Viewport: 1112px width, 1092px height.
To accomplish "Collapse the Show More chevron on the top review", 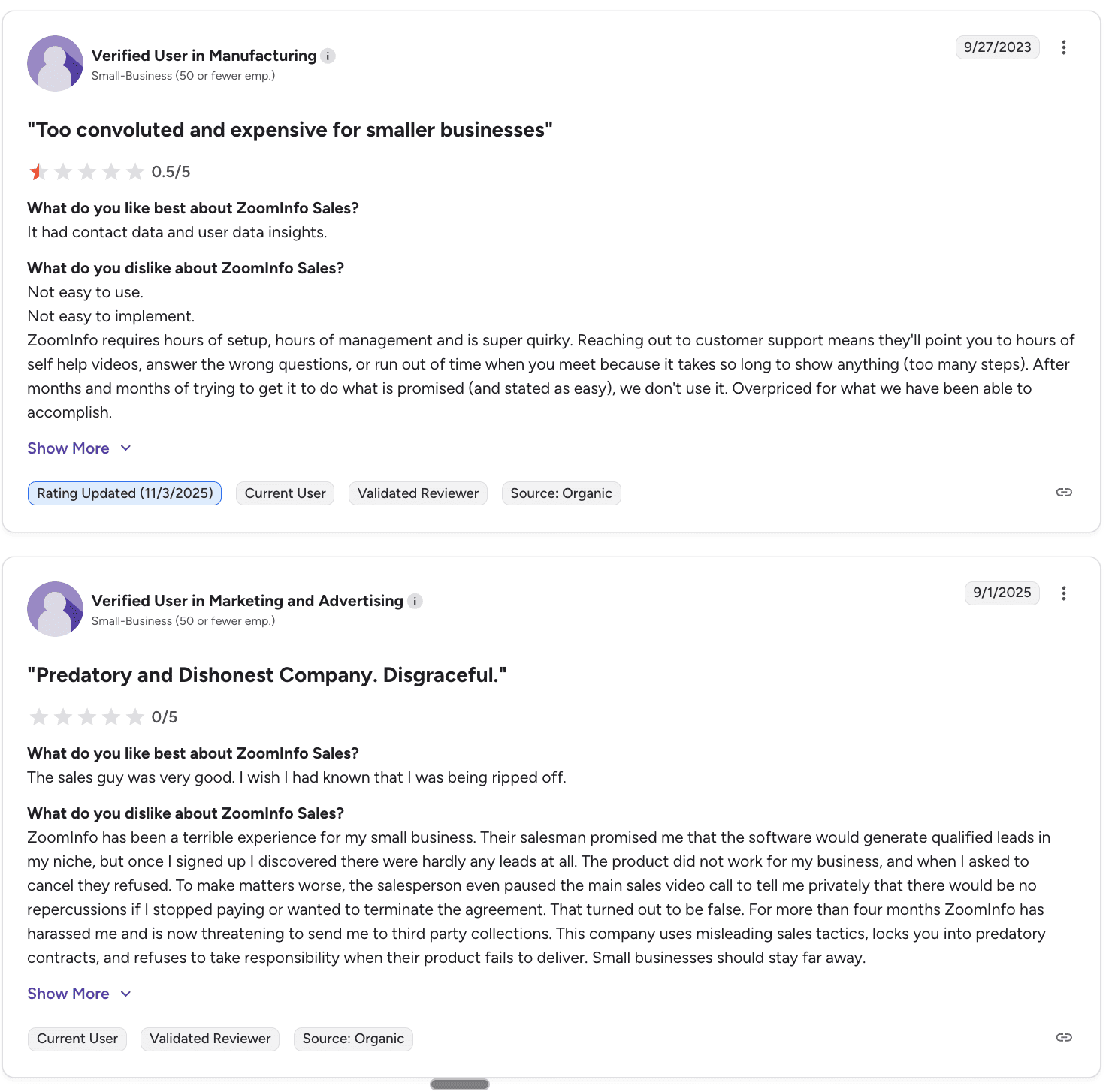I will click(x=125, y=448).
